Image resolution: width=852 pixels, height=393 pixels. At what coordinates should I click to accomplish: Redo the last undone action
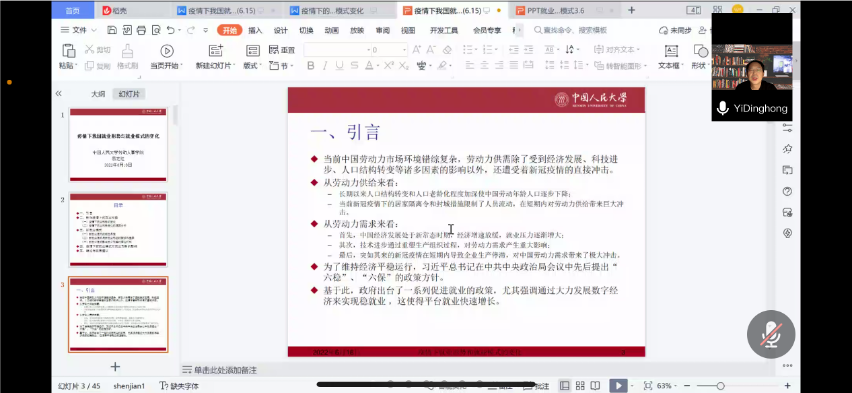190,30
